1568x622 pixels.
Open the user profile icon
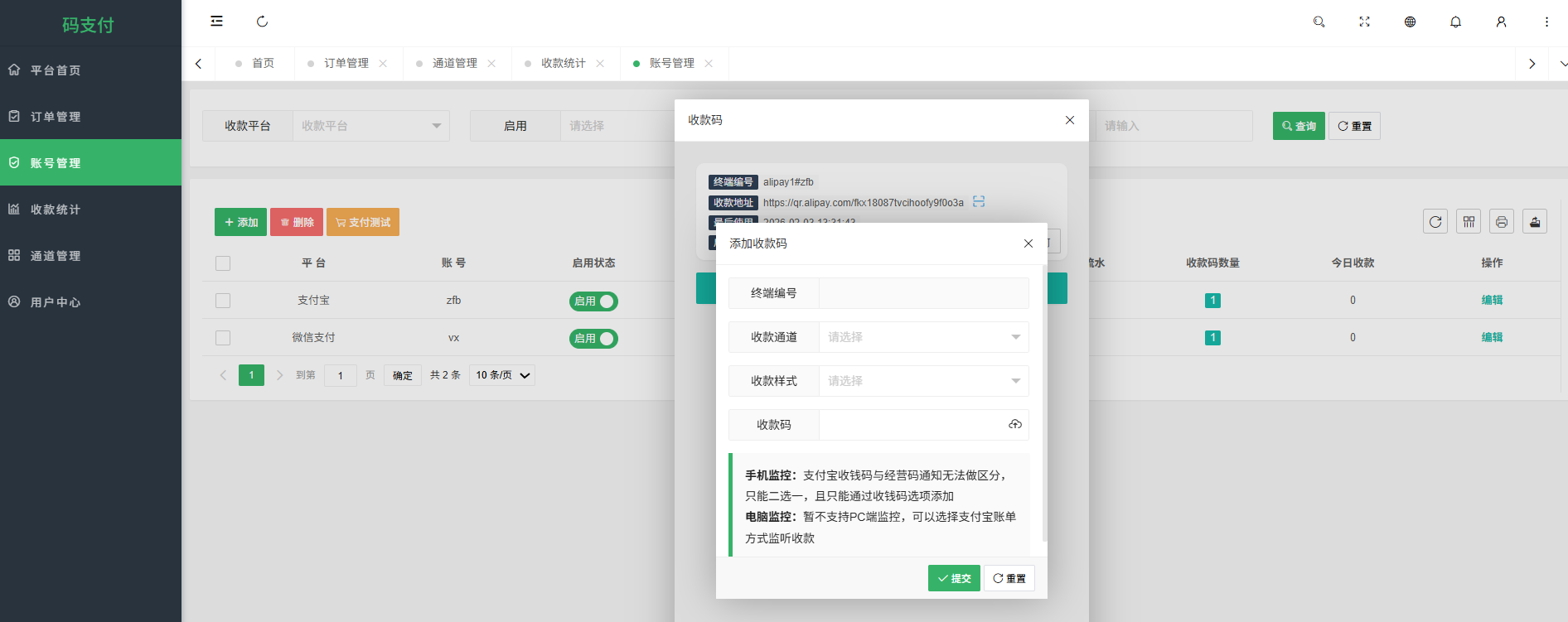coord(1501,22)
